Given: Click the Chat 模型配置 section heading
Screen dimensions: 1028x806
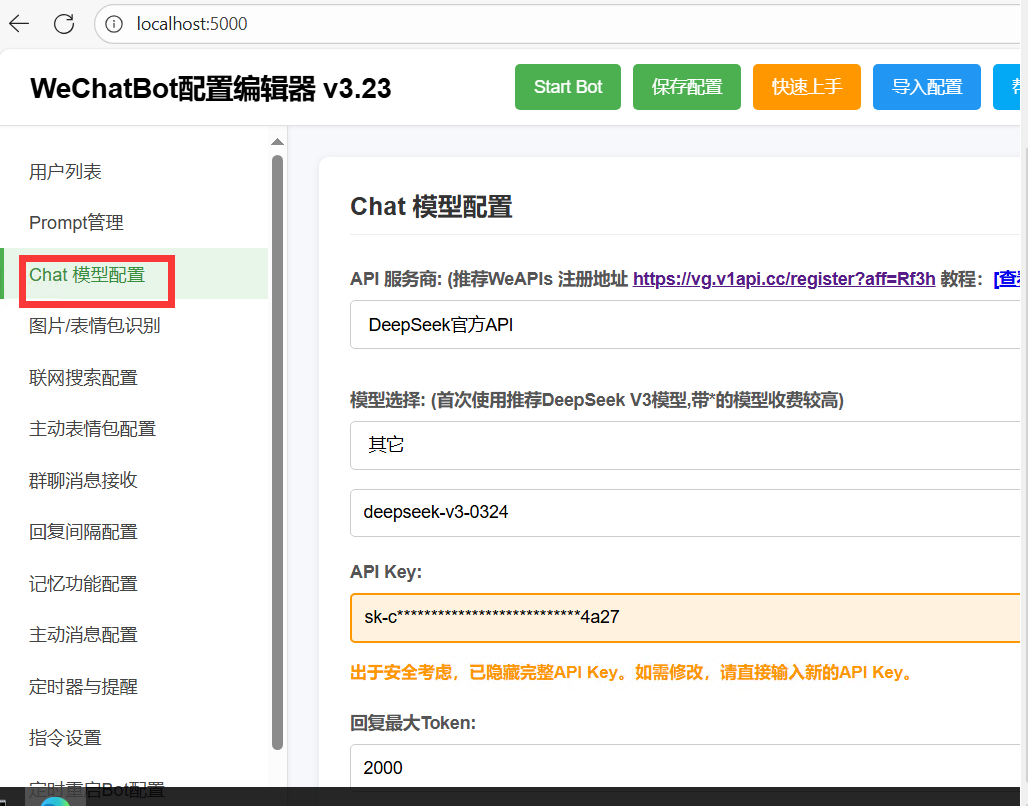Looking at the screenshot, I should point(431,207).
